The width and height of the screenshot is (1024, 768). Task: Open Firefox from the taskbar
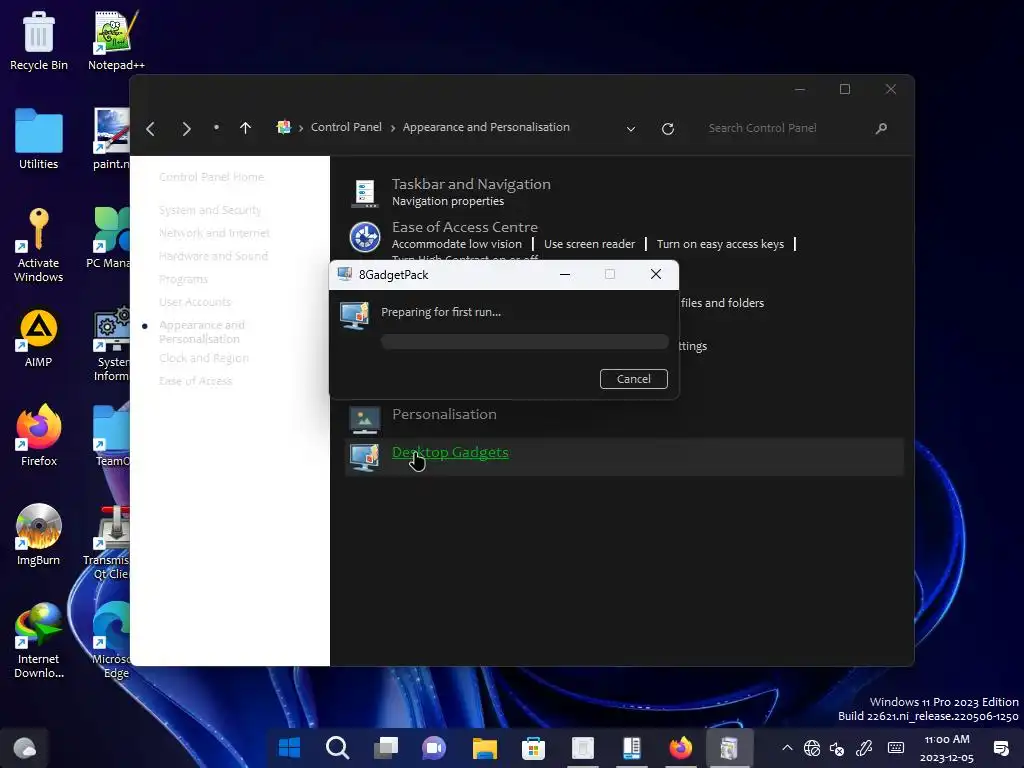(680, 748)
